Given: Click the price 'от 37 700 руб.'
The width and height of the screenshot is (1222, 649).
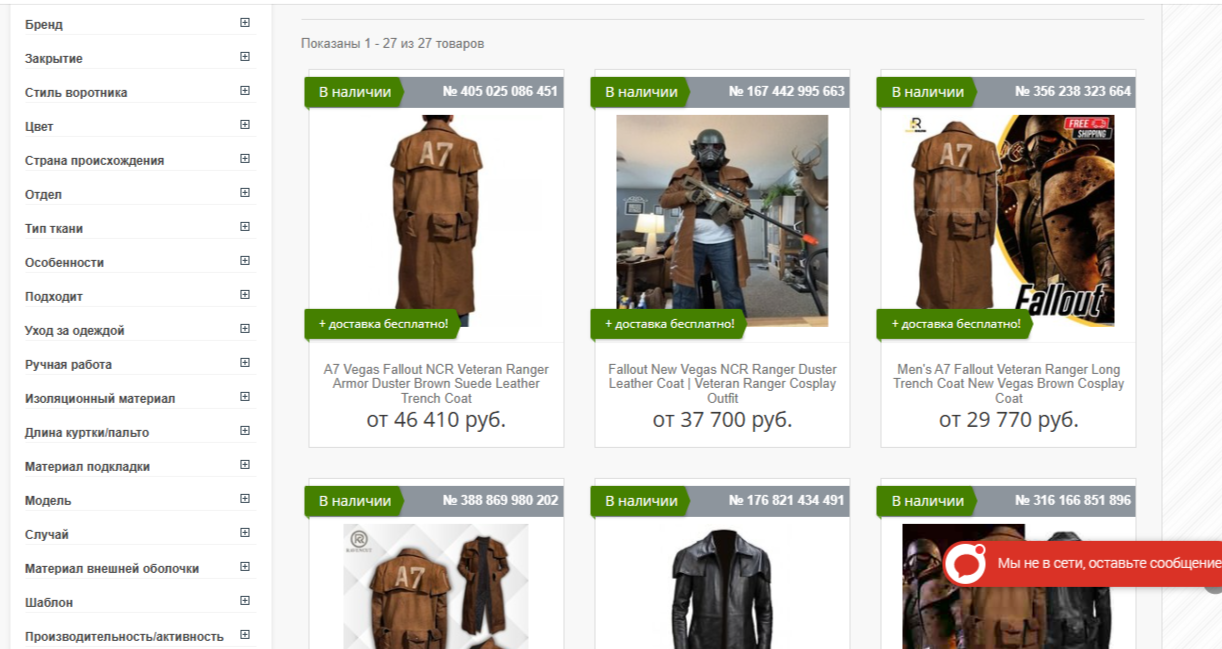Looking at the screenshot, I should [x=722, y=420].
